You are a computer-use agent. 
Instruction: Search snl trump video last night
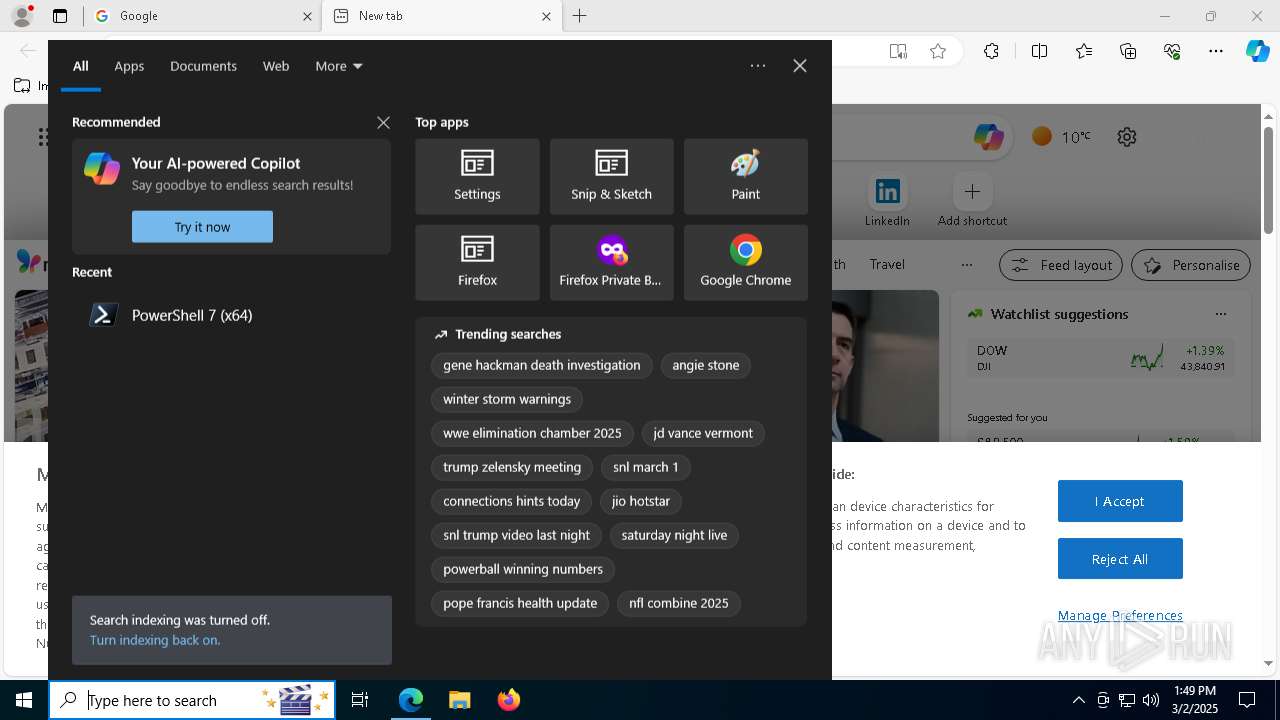(x=517, y=535)
